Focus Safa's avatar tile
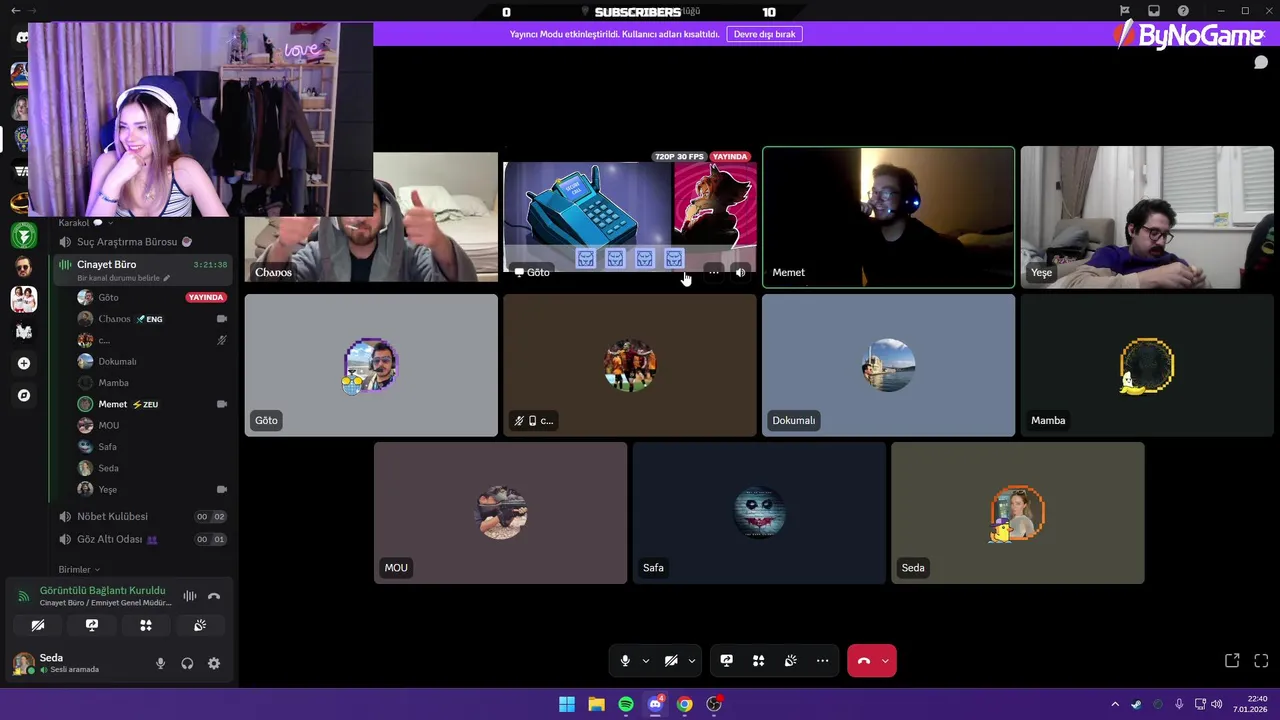The width and height of the screenshot is (1280, 720). point(759,513)
